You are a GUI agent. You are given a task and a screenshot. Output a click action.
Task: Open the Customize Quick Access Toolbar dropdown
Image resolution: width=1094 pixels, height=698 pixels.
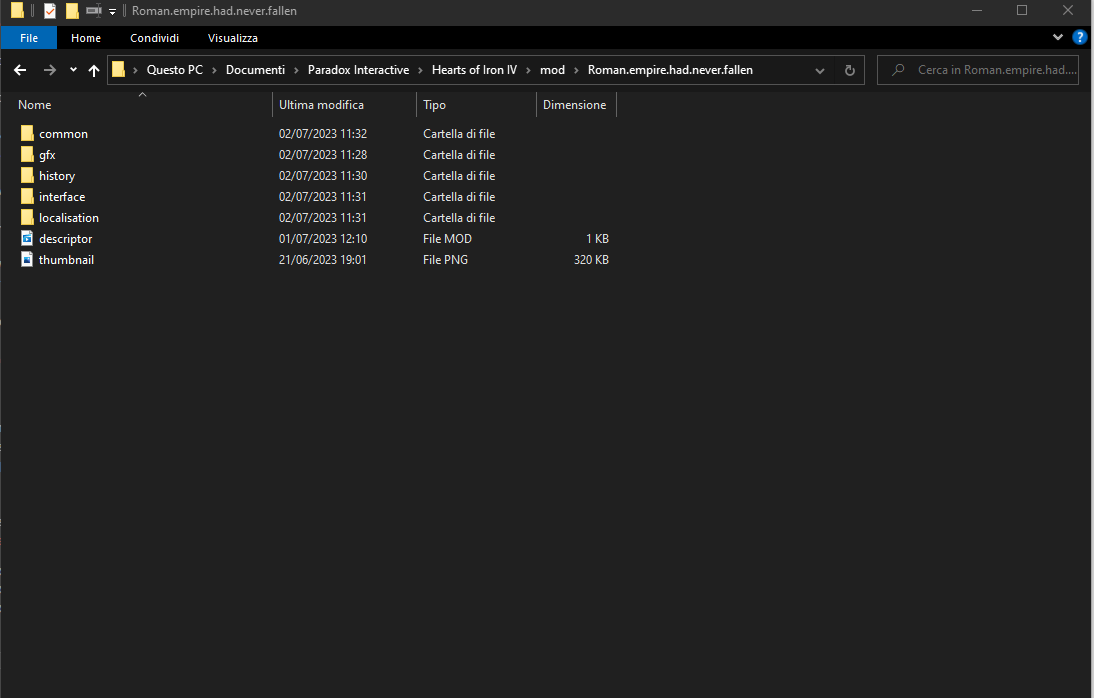point(112,12)
